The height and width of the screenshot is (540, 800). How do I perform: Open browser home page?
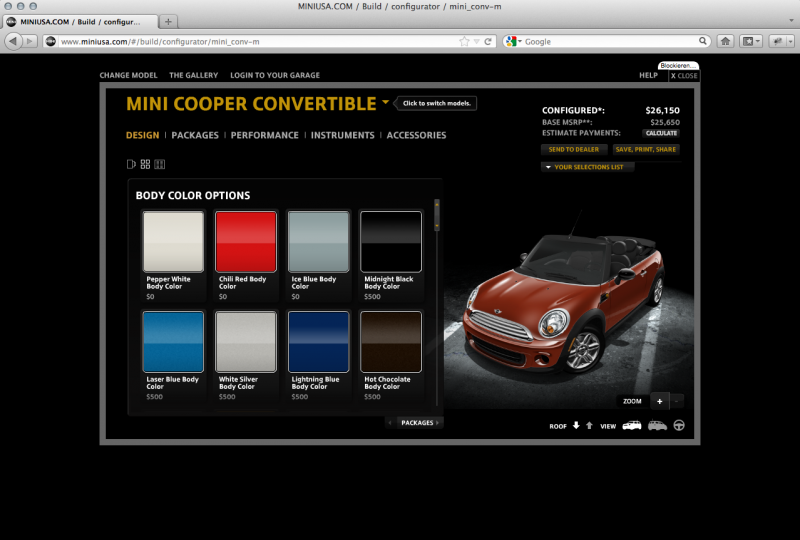tap(725, 41)
